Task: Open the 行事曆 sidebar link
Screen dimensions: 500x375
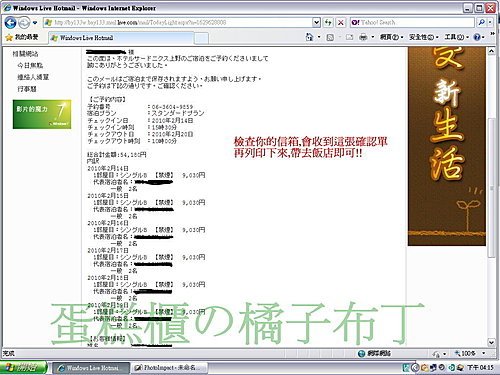Action: click(x=27, y=89)
